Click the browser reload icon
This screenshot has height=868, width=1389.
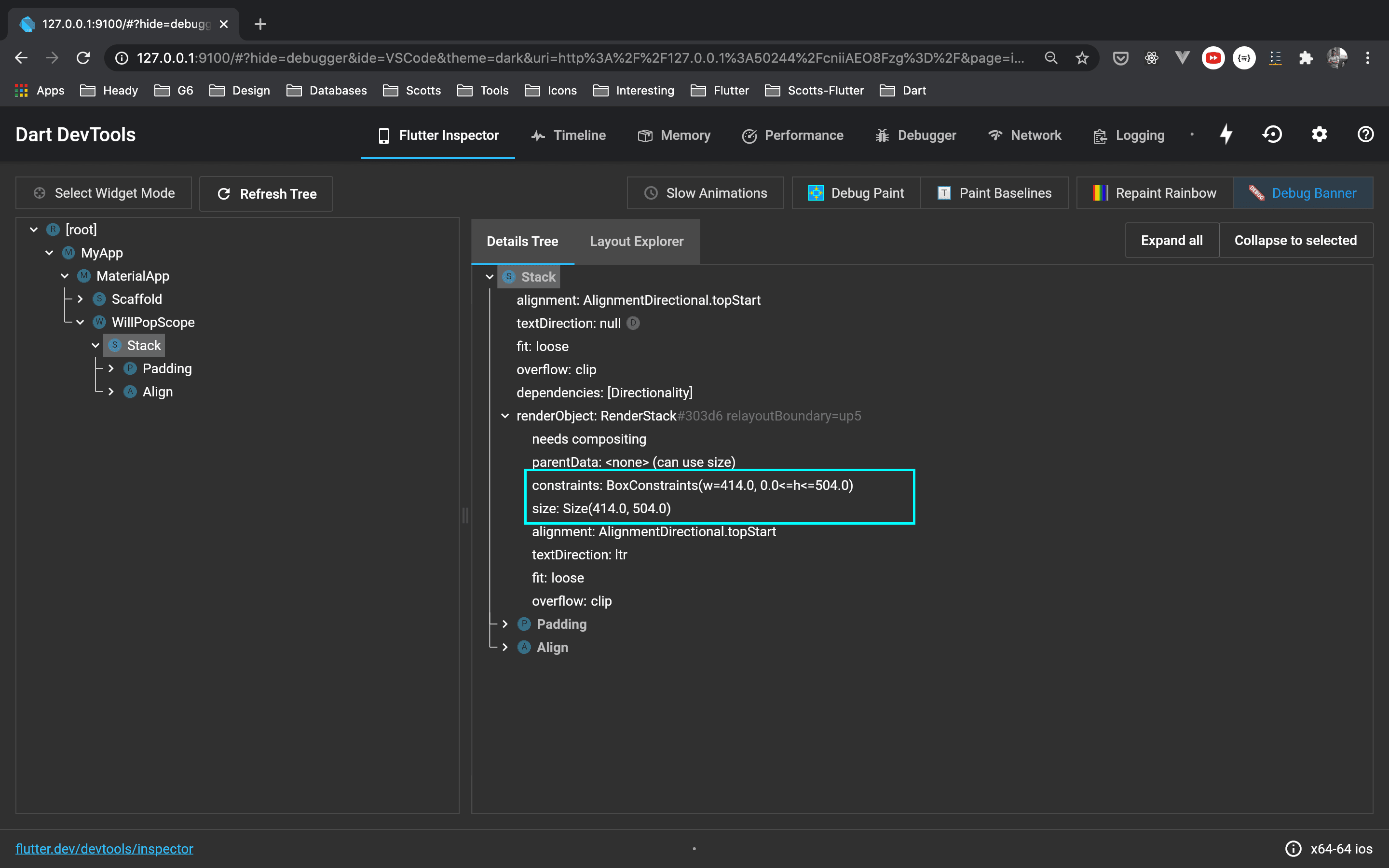click(83, 58)
